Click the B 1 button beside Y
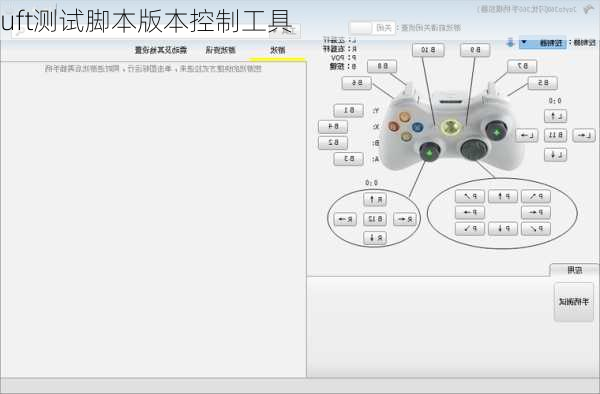The width and height of the screenshot is (600, 394). (349, 111)
